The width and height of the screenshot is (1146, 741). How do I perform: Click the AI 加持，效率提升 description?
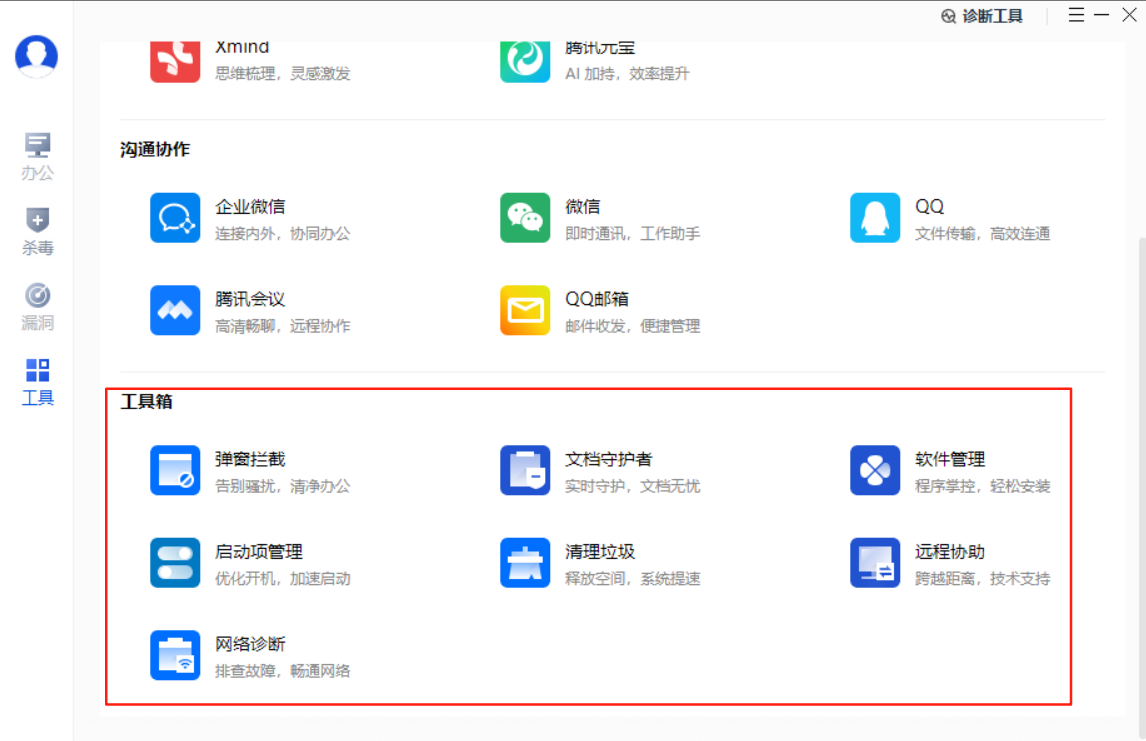(x=627, y=74)
